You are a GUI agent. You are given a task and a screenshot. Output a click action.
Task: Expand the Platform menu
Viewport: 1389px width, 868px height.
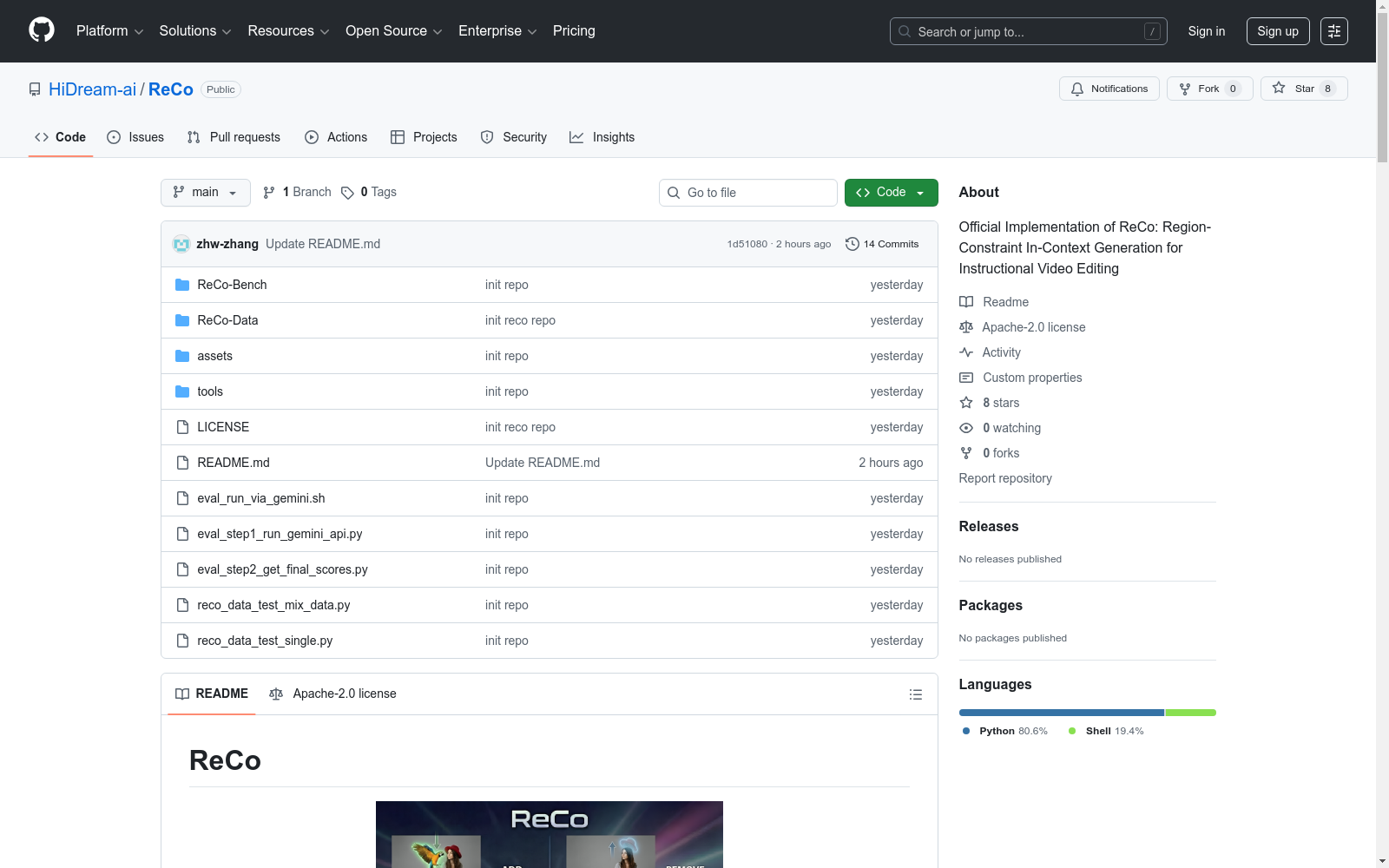[109, 31]
